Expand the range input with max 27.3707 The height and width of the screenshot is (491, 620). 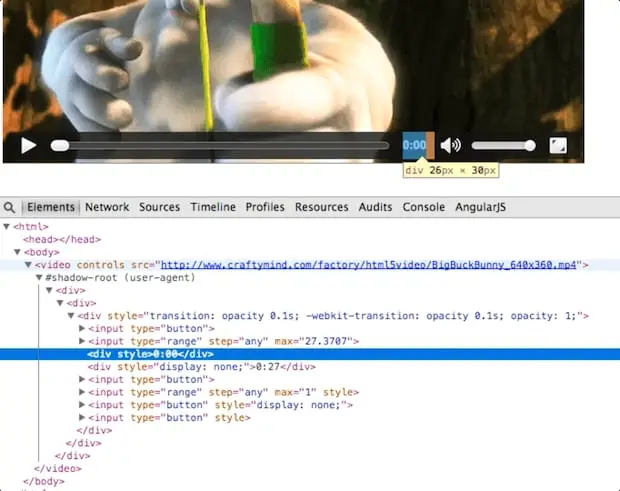[82, 341]
